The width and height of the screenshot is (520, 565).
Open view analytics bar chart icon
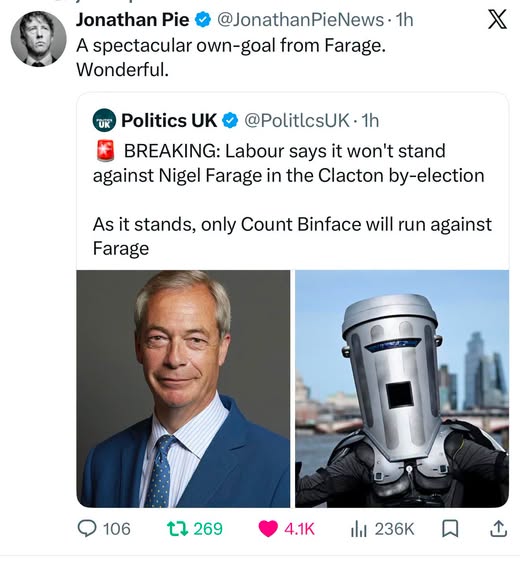(x=359, y=529)
